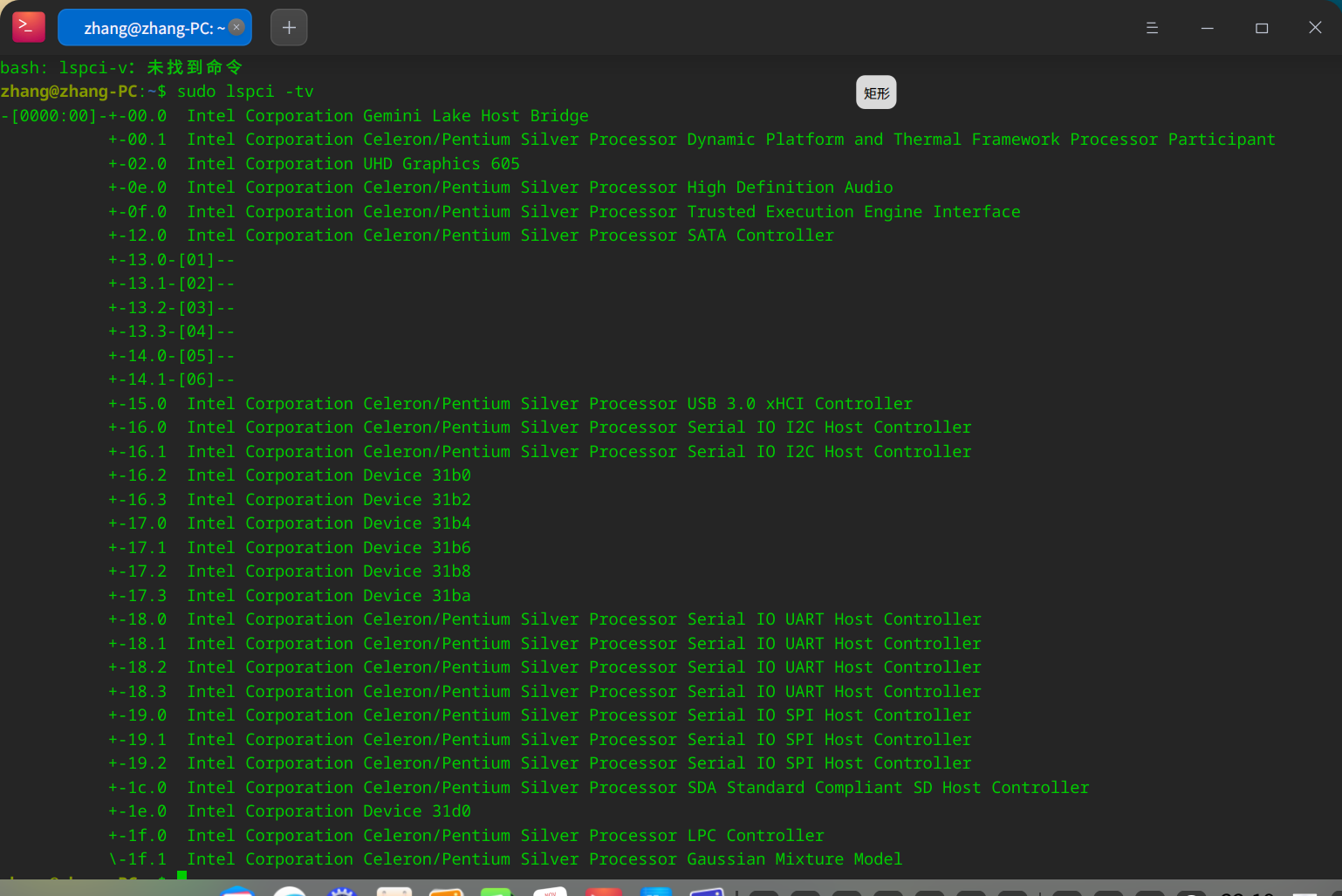Launch the green chat app from the dock

(497, 890)
